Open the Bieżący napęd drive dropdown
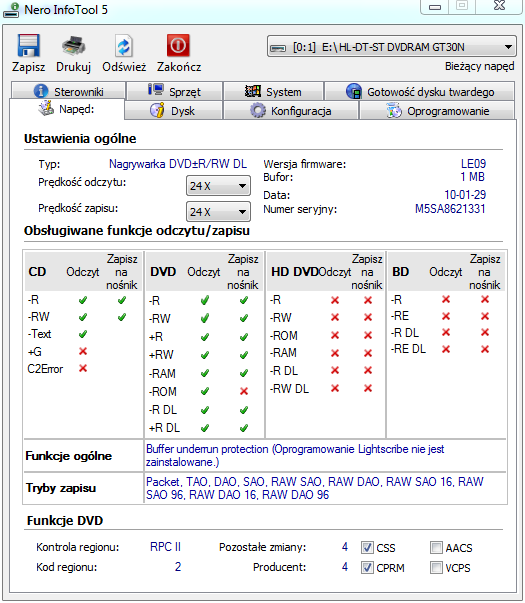This screenshot has height=603, width=525. 392,47
